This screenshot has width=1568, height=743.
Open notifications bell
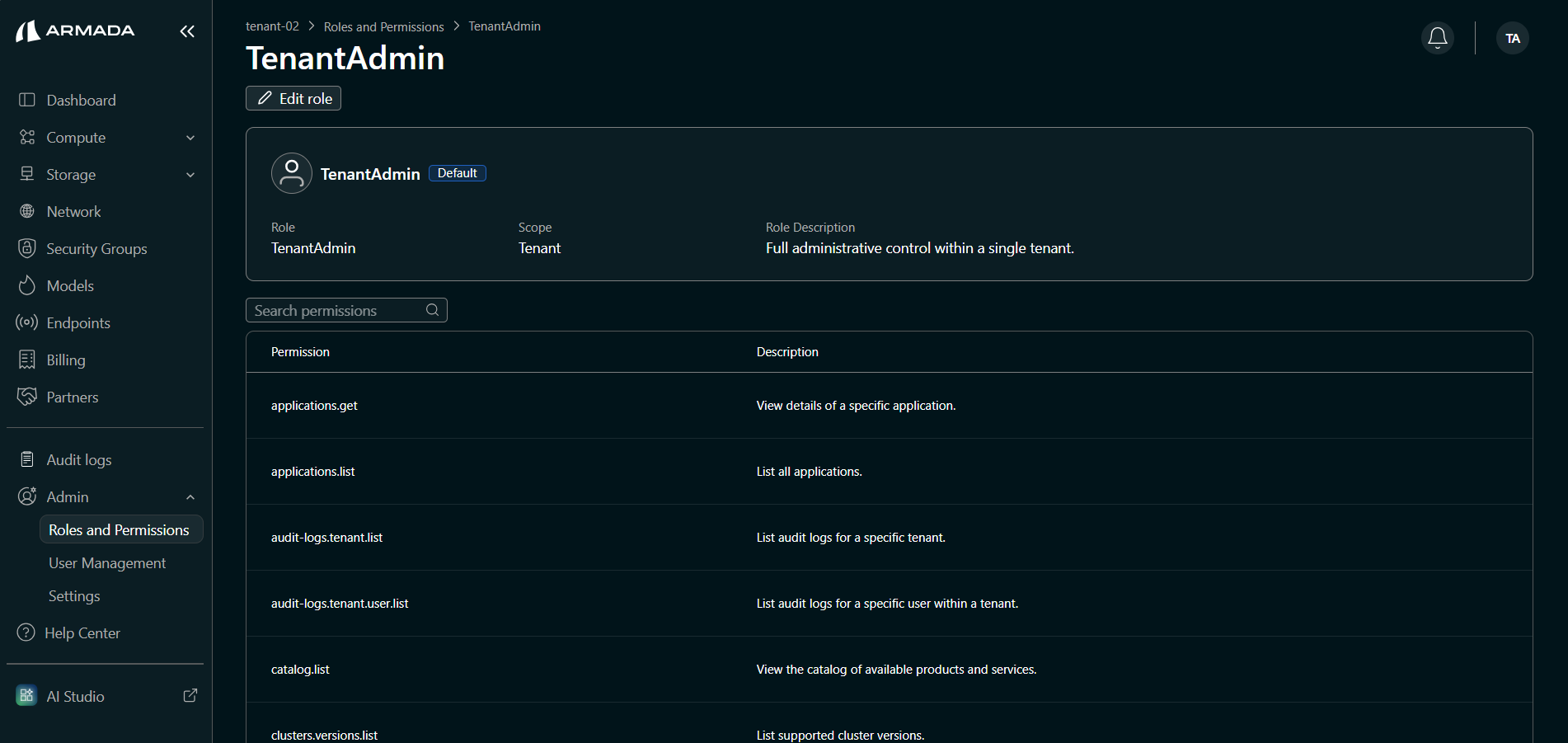1437,38
